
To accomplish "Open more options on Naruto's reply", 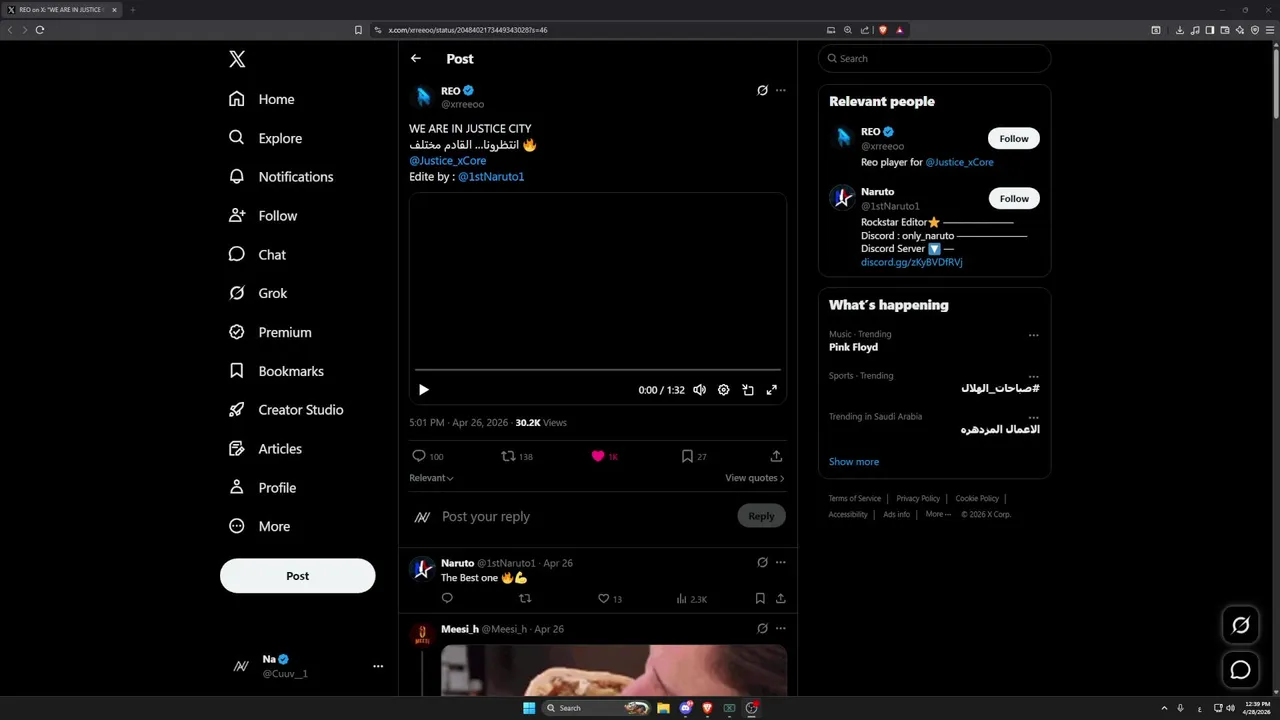I will [781, 562].
